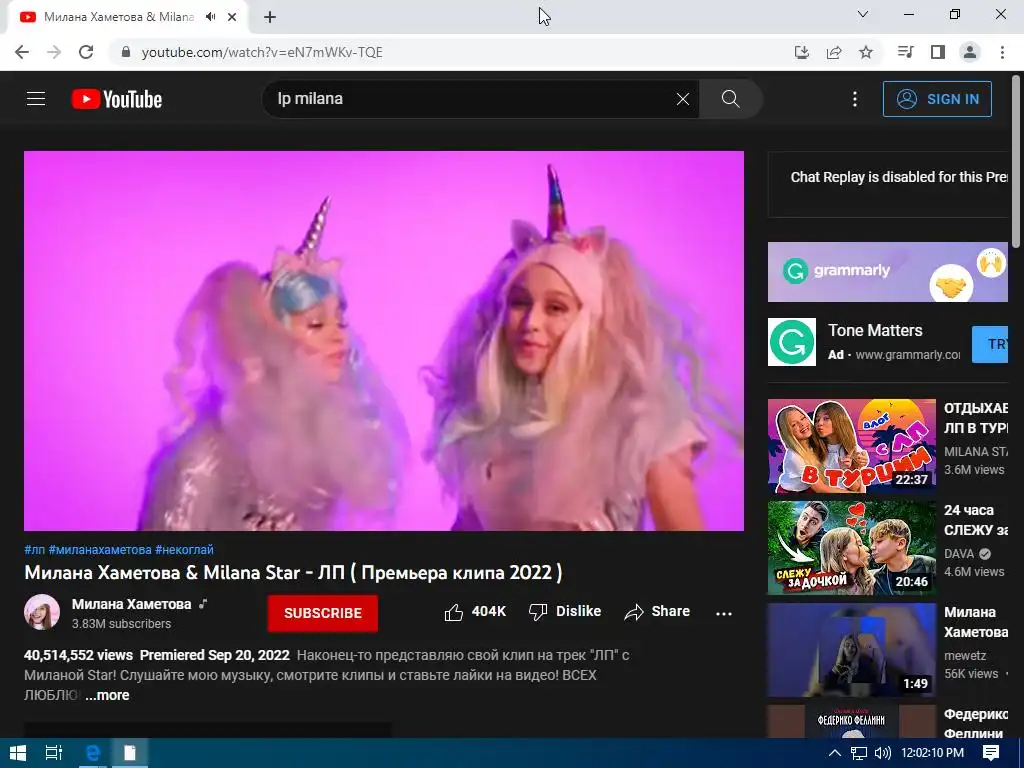The image size is (1024, 768).
Task: Run search with the magnifier button
Action: (x=730, y=99)
